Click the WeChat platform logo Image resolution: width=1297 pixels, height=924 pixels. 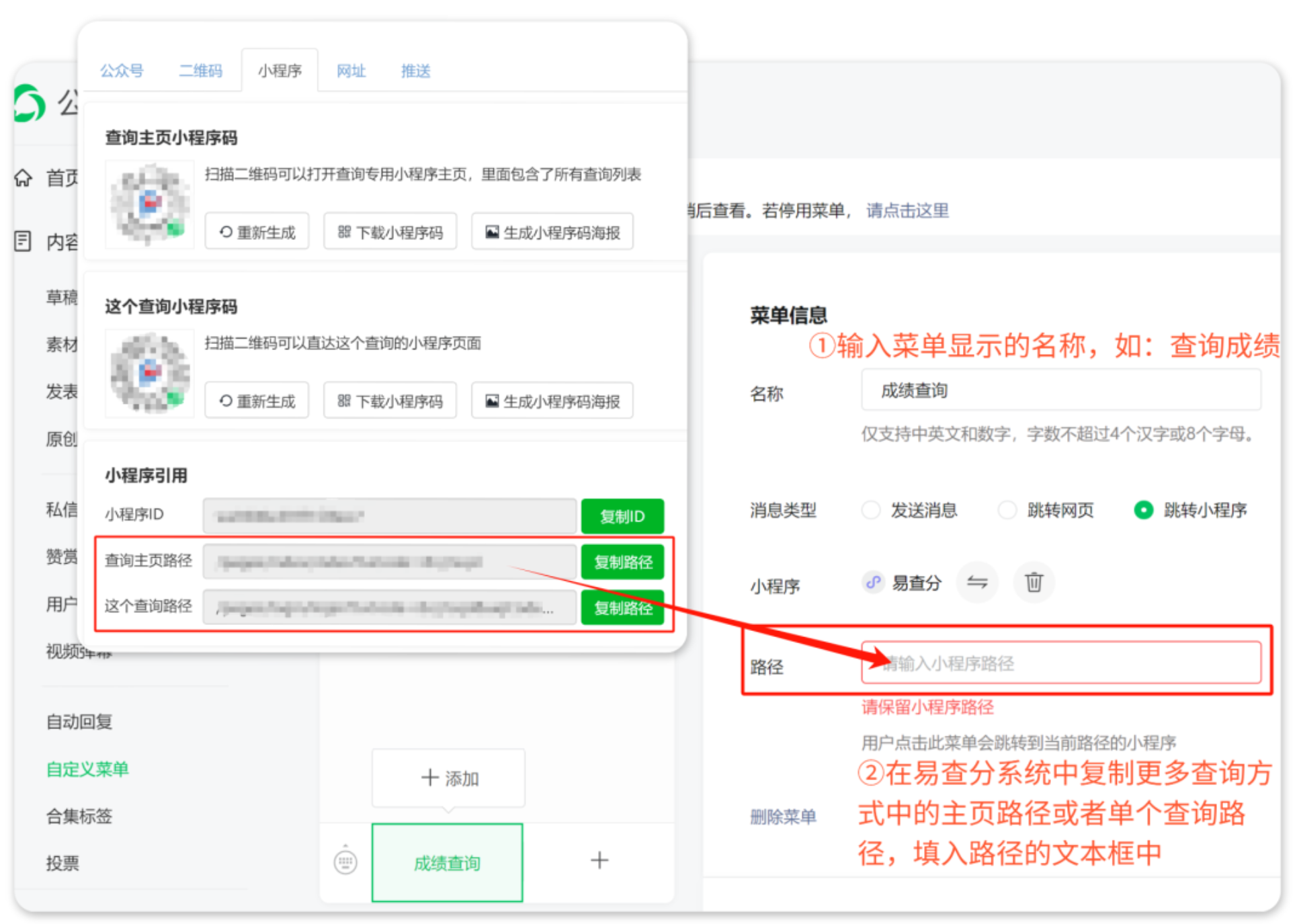[29, 103]
